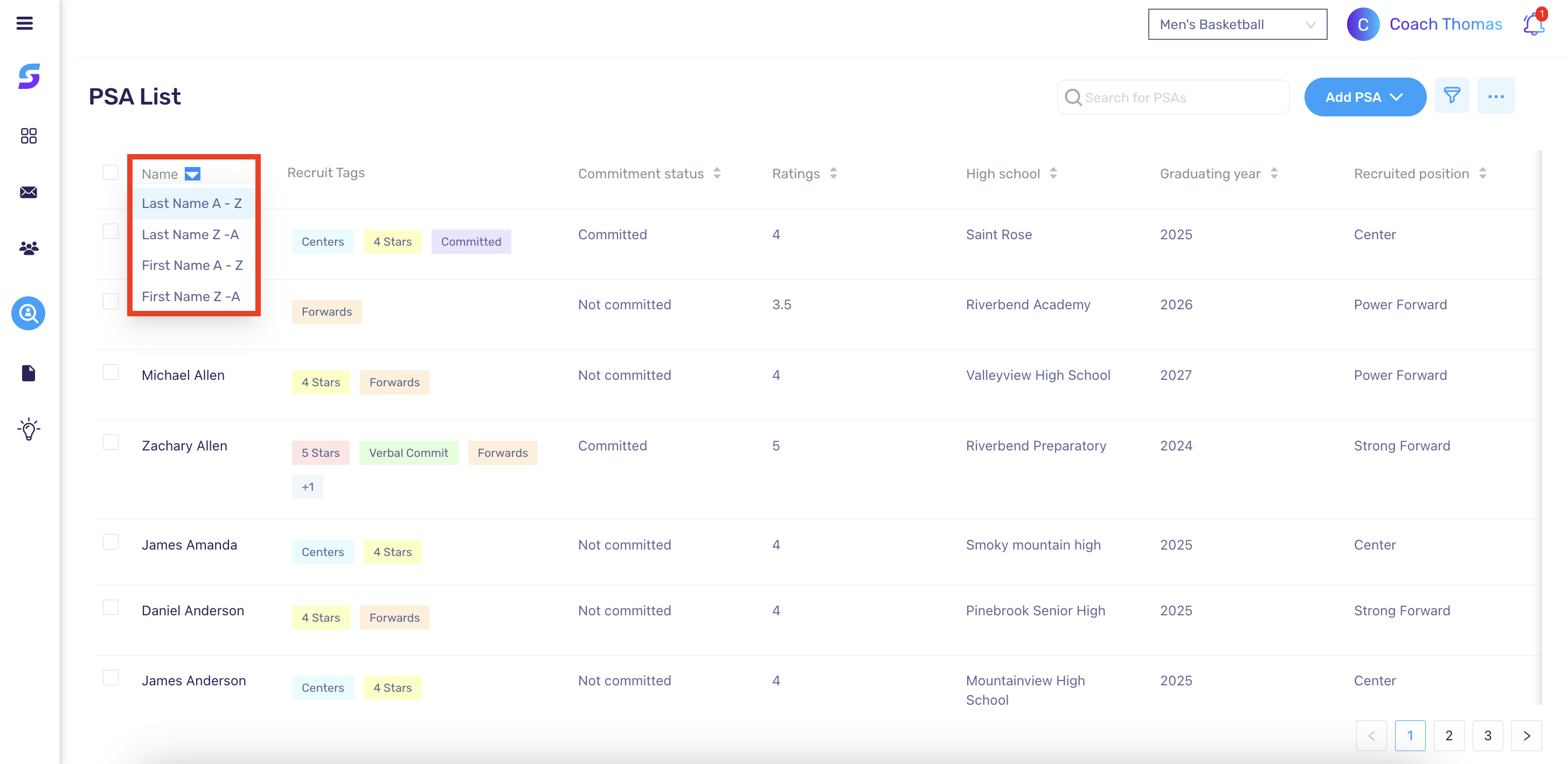This screenshot has height=764, width=1568.
Task: Click the Forwards tag for Riverbend Academy row
Action: pos(327,311)
